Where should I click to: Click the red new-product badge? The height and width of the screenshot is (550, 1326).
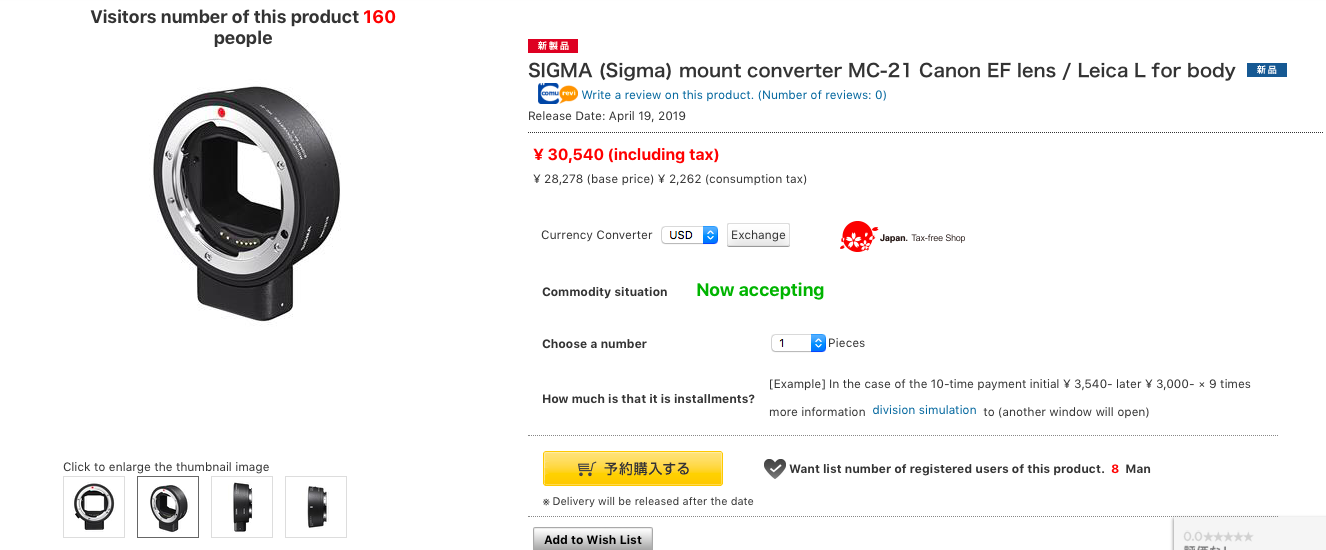point(553,46)
